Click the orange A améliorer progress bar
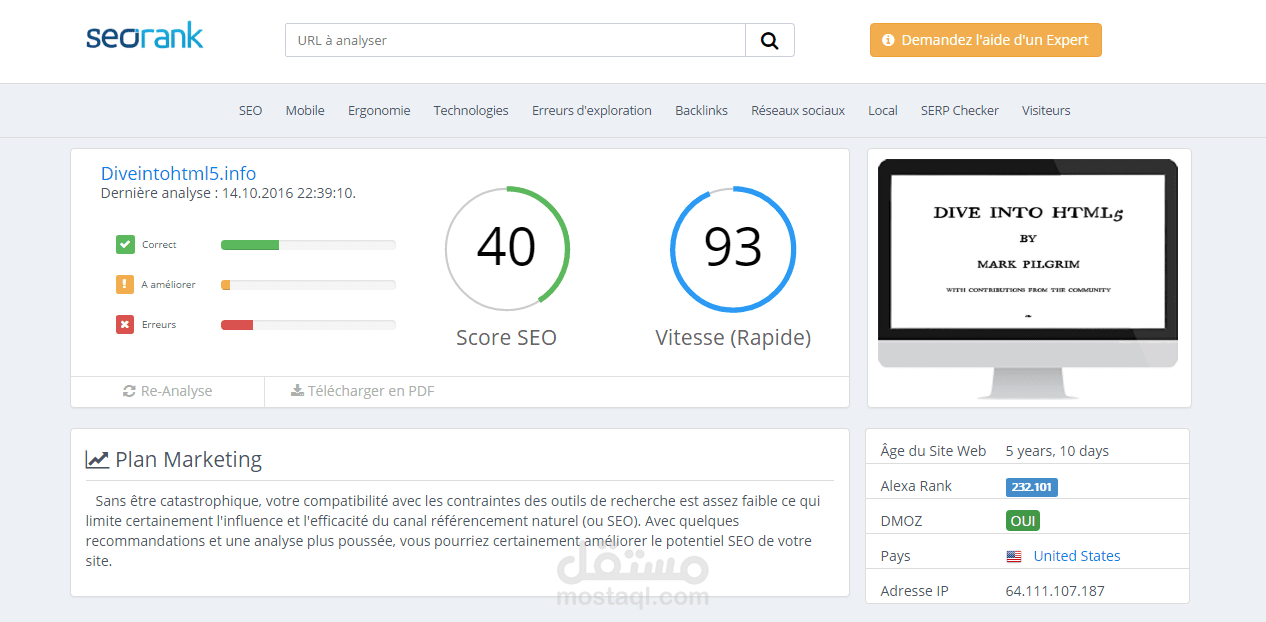The width and height of the screenshot is (1266, 622). pos(308,285)
